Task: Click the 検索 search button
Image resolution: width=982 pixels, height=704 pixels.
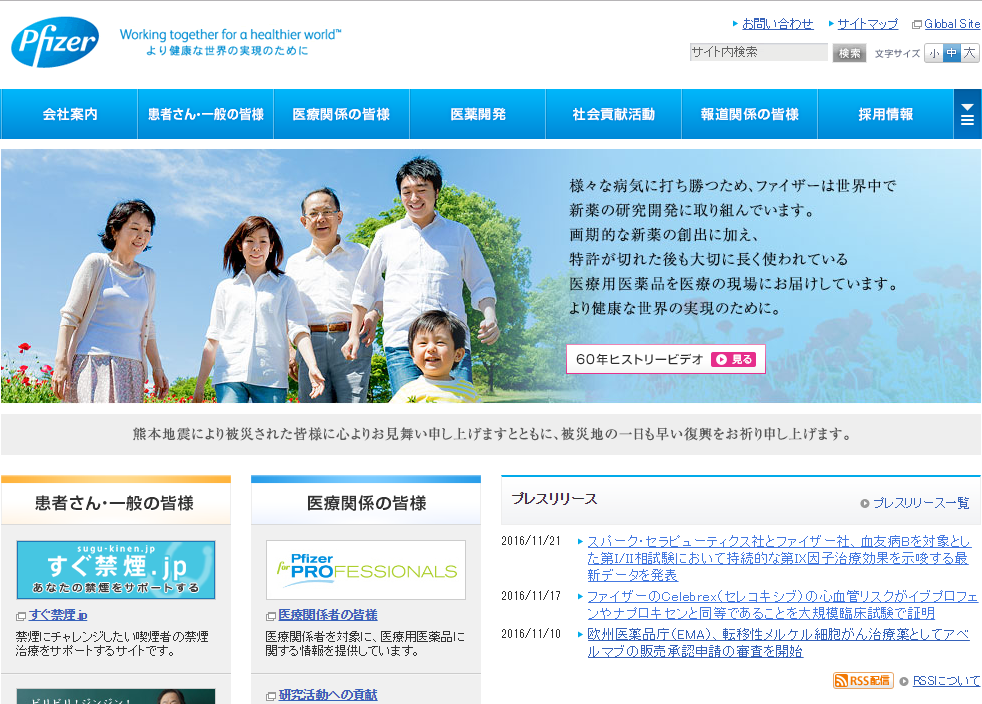Action: click(x=849, y=53)
